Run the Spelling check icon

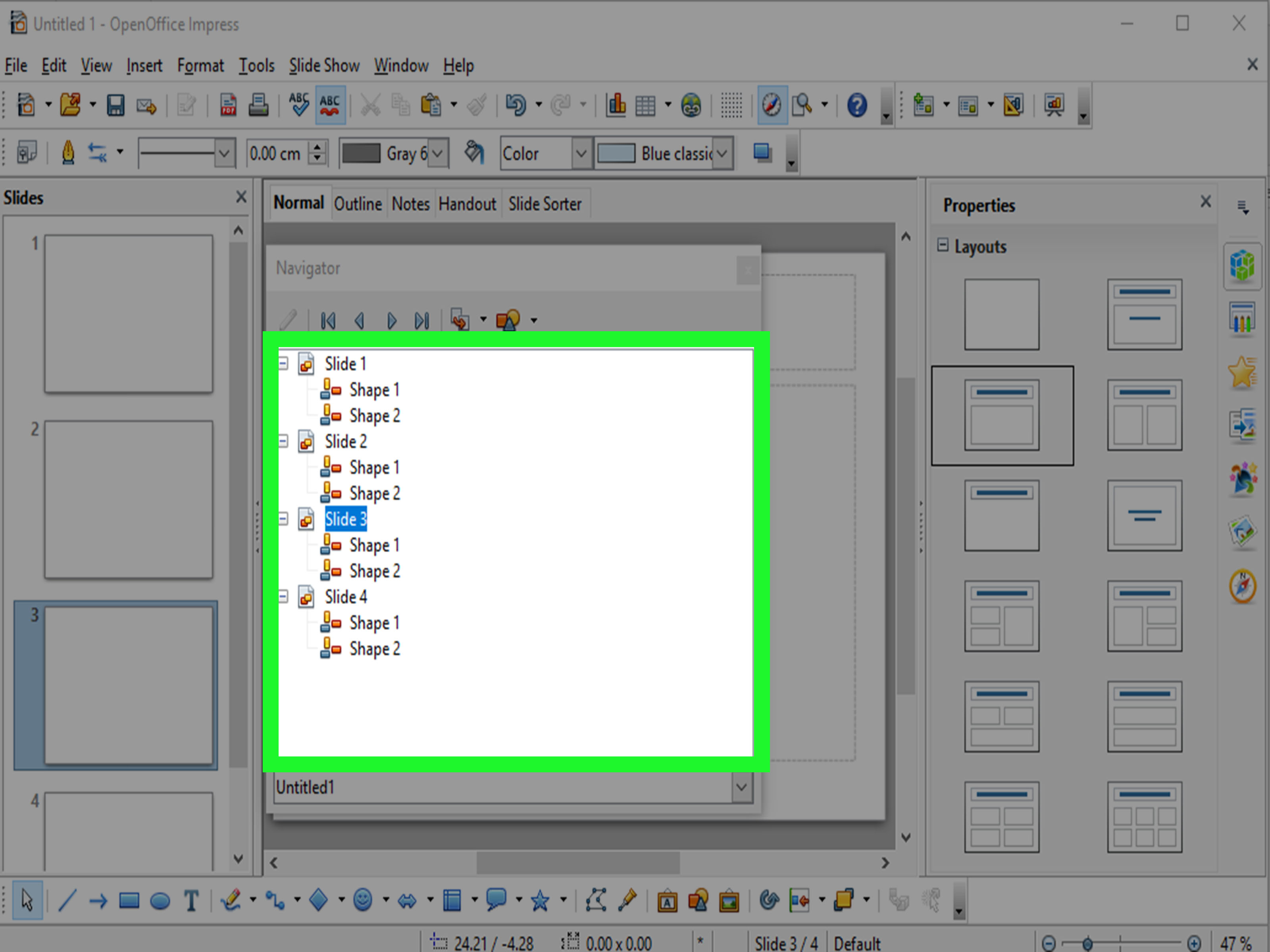tap(298, 105)
